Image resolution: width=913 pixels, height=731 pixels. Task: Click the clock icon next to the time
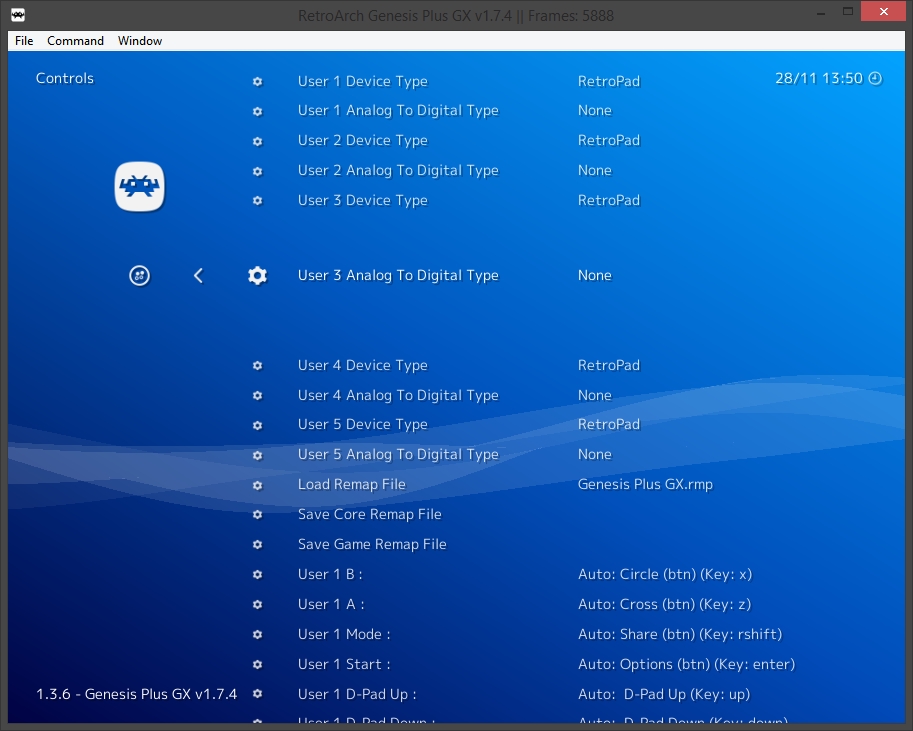875,78
